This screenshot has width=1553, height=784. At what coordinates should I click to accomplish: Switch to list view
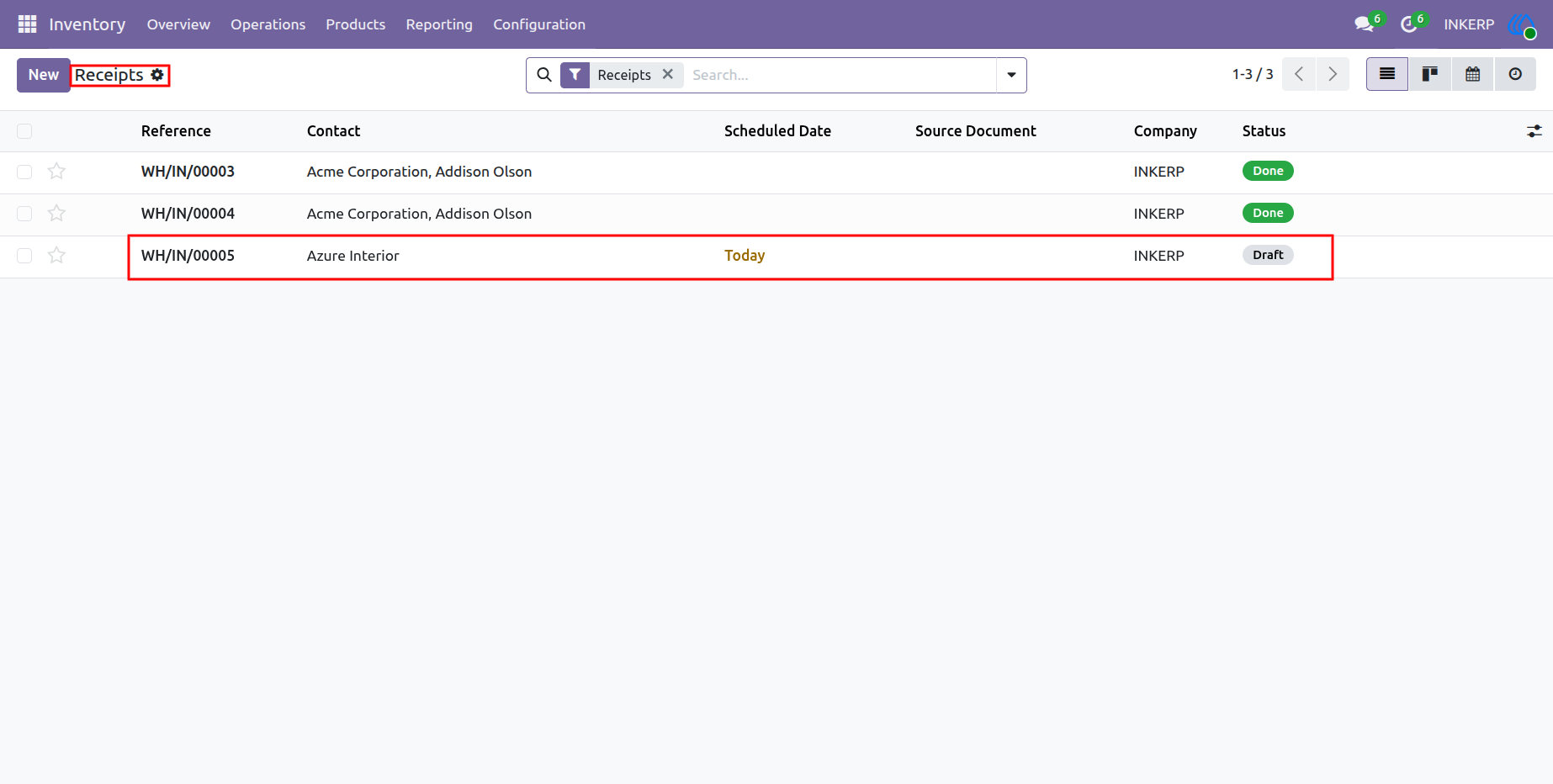tap(1387, 74)
